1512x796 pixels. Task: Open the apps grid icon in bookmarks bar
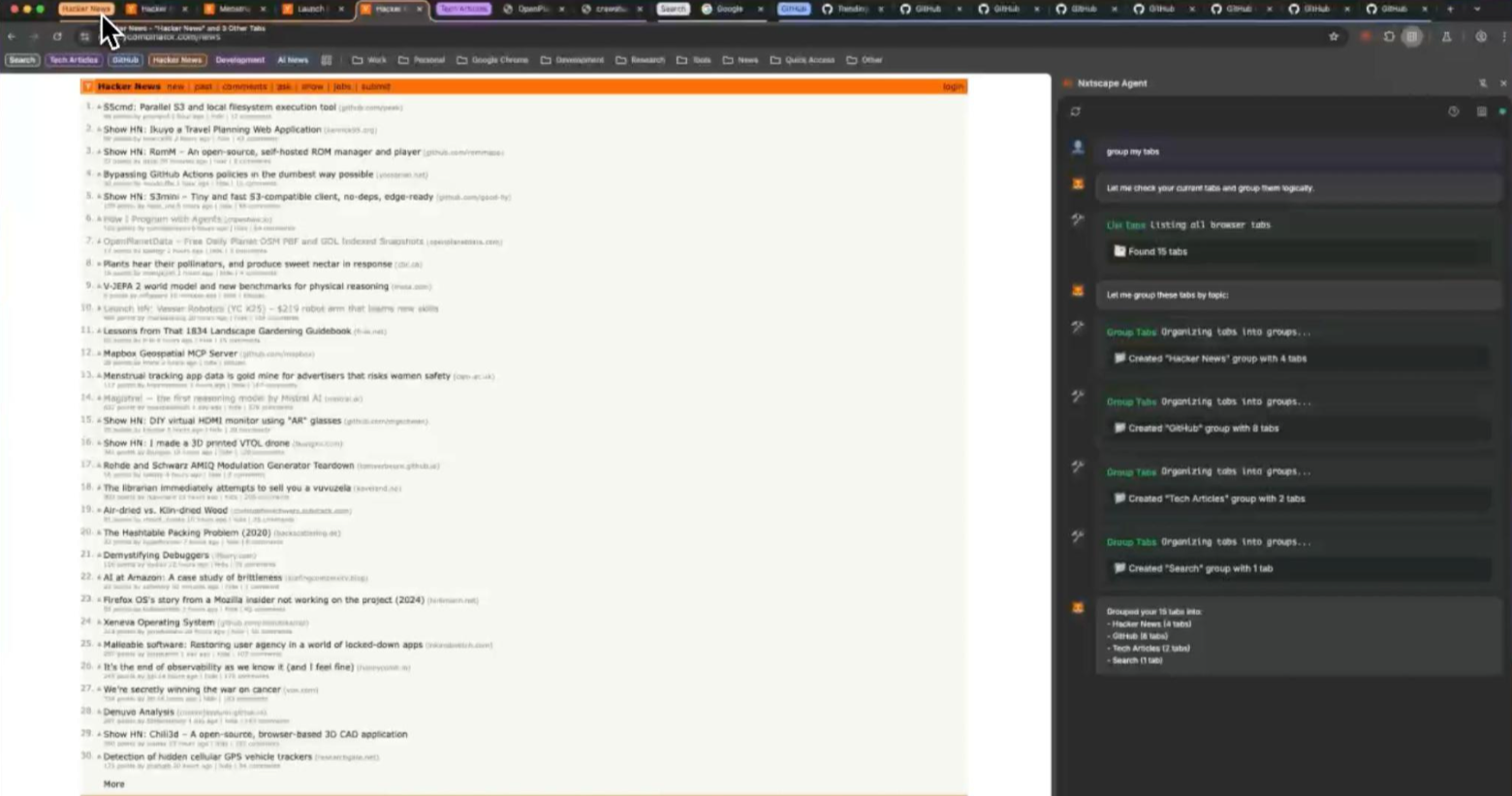pos(327,60)
